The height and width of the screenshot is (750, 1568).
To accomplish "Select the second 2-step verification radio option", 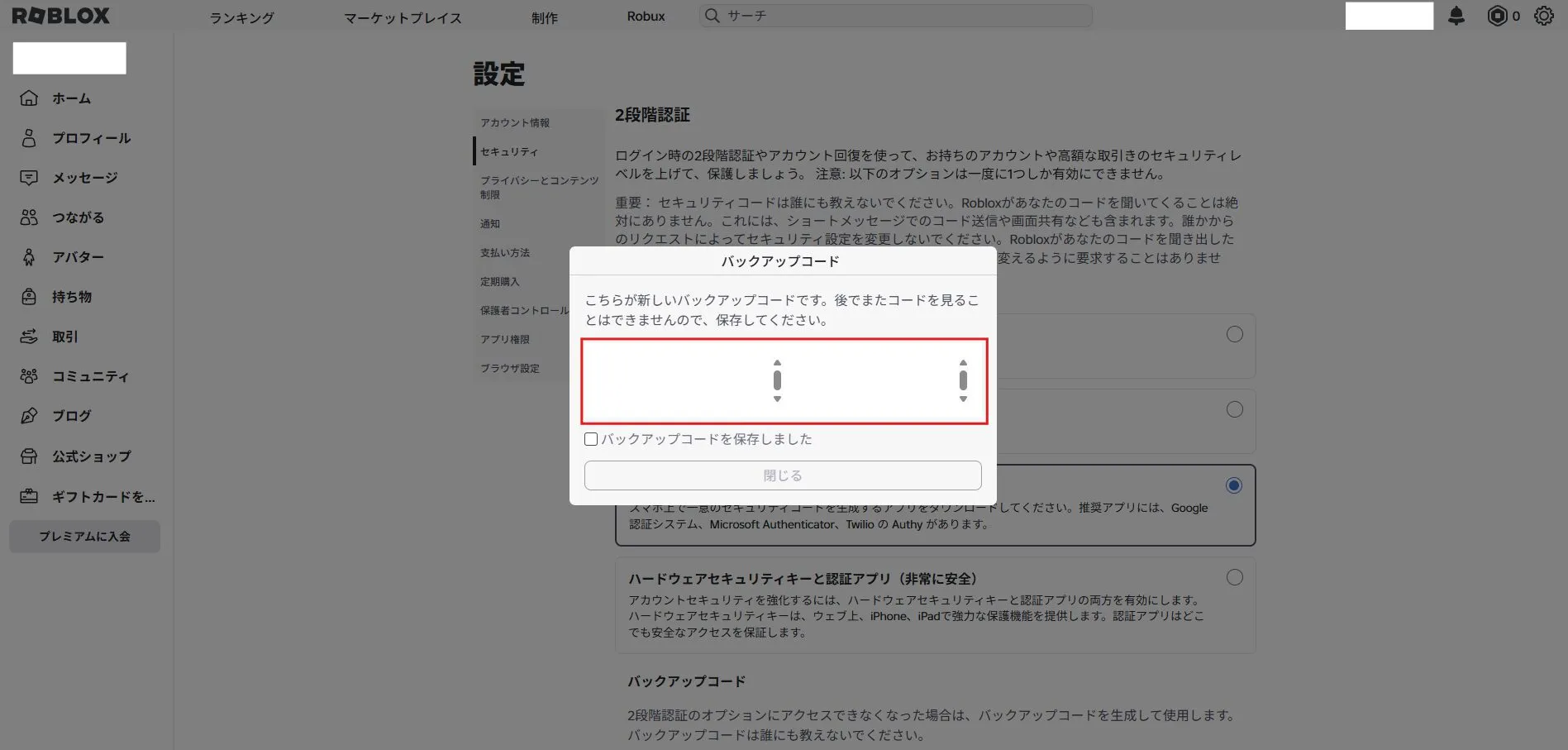I will pos(1234,409).
